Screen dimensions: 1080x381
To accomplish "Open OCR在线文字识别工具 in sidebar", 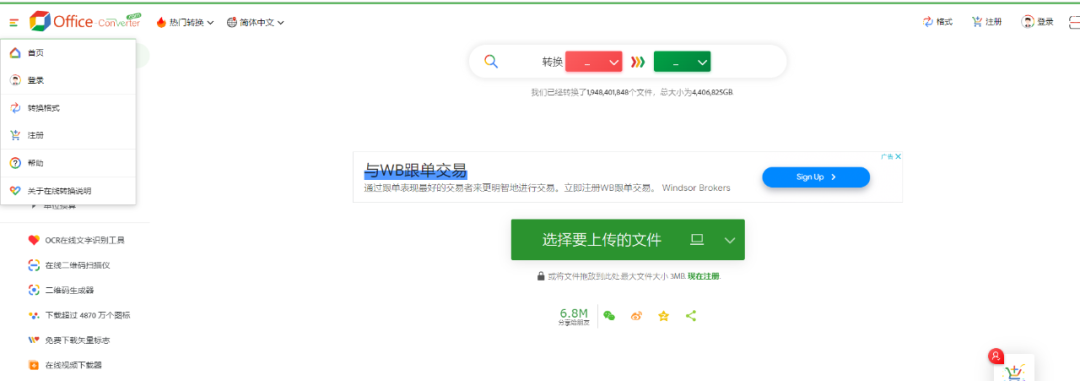I will 76,240.
